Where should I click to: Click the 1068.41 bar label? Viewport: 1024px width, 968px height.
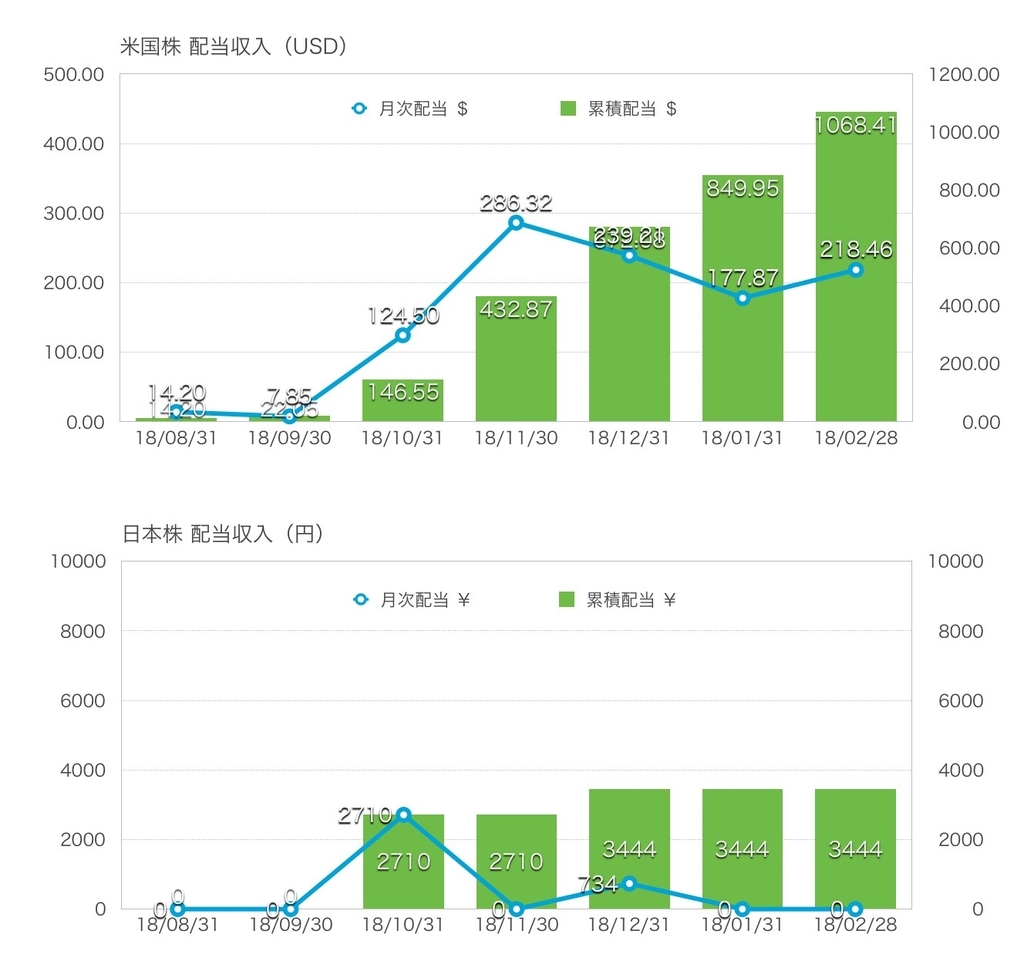pyautogui.click(x=856, y=125)
